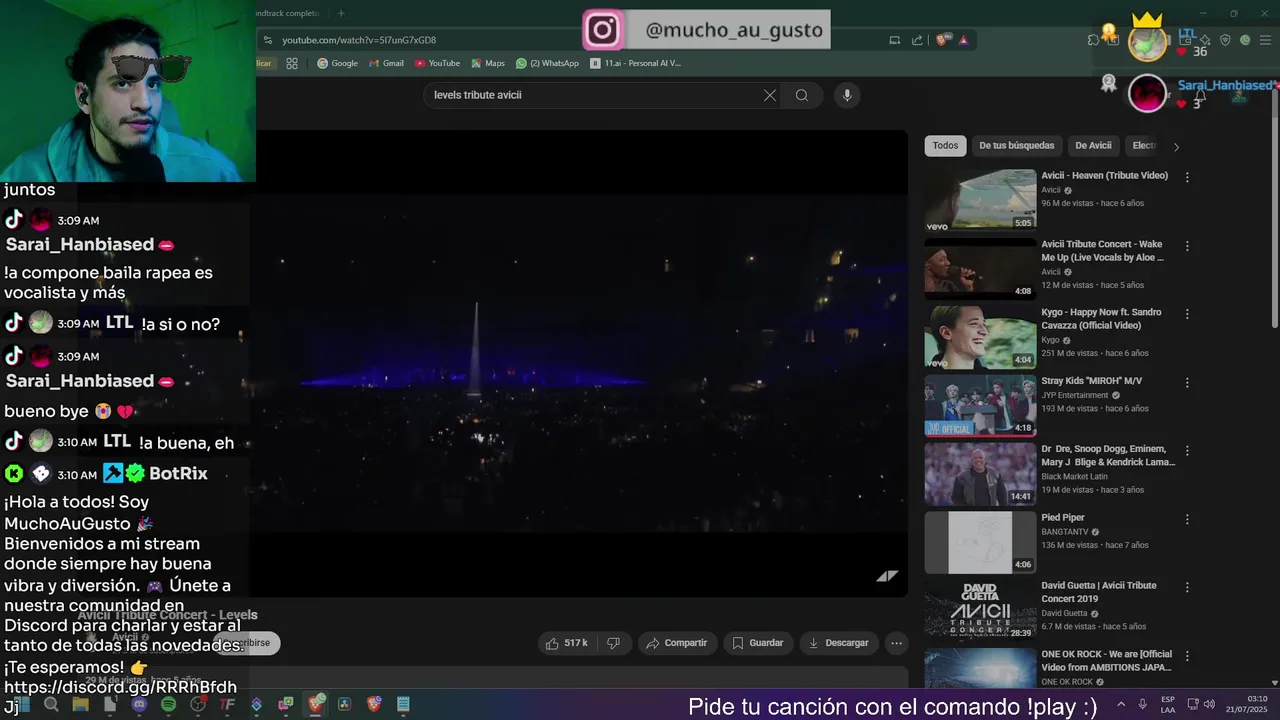Open the Google bookmark
Screen dimensions: 1280x720
pyautogui.click(x=337, y=63)
